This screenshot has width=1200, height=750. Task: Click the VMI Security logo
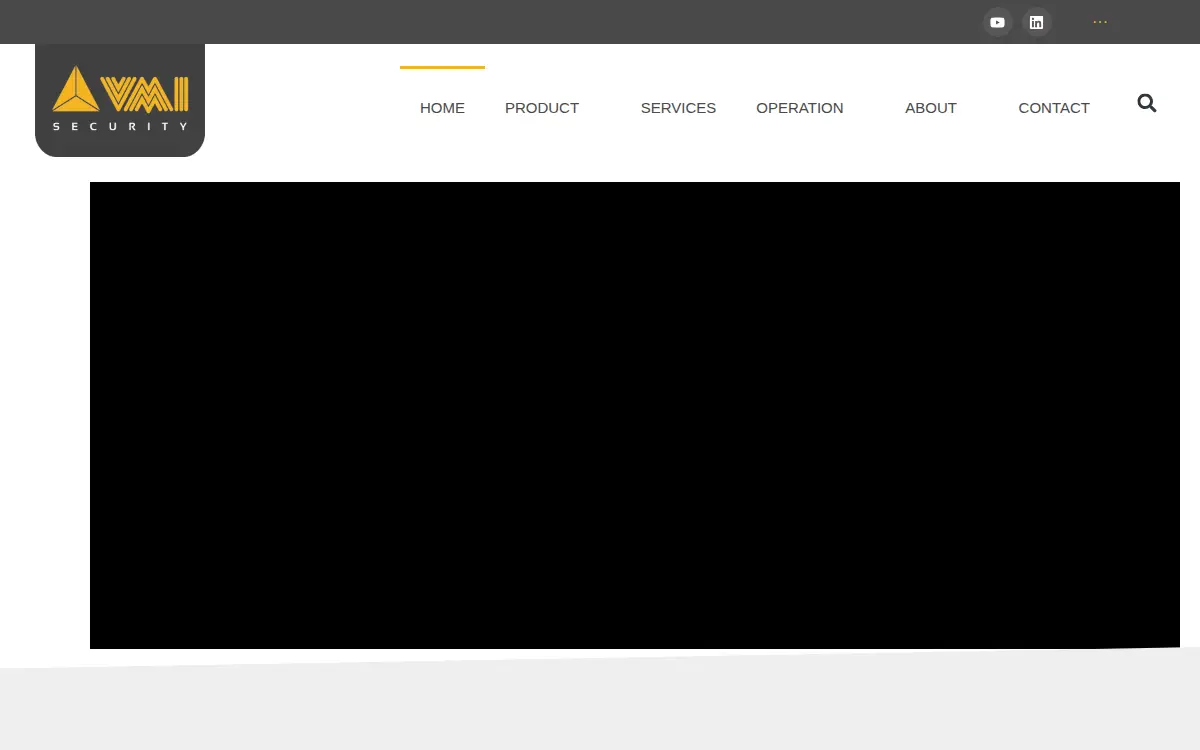(120, 100)
